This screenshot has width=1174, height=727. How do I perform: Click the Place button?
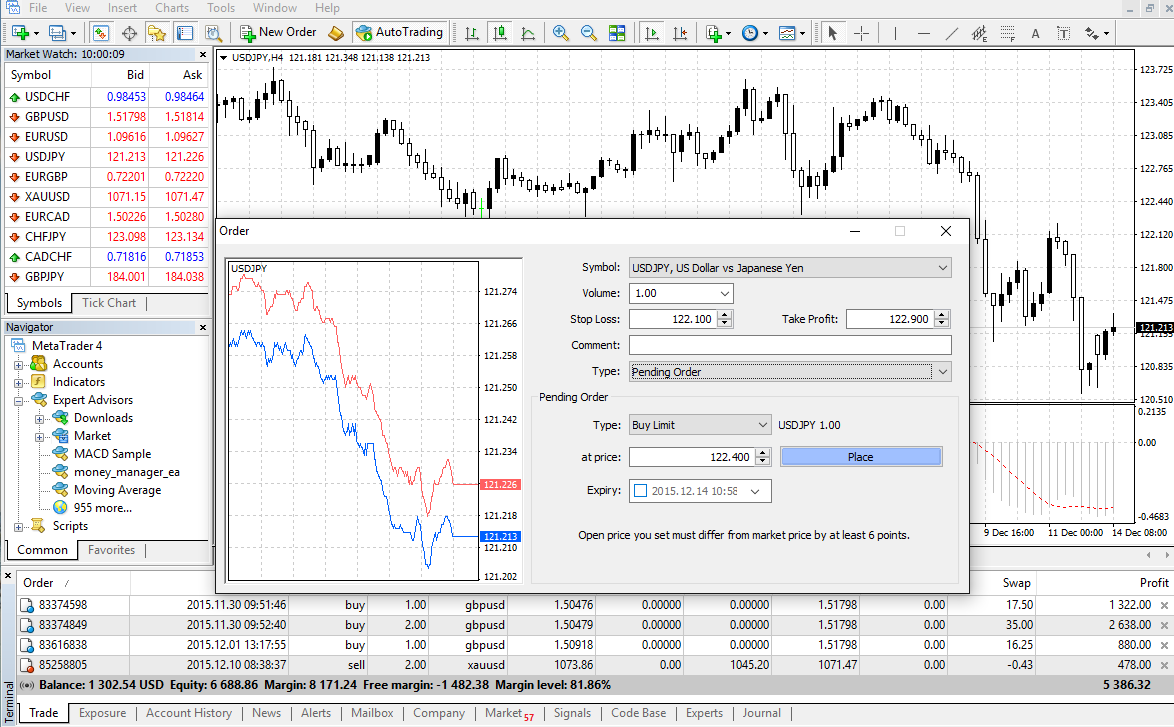click(860, 457)
